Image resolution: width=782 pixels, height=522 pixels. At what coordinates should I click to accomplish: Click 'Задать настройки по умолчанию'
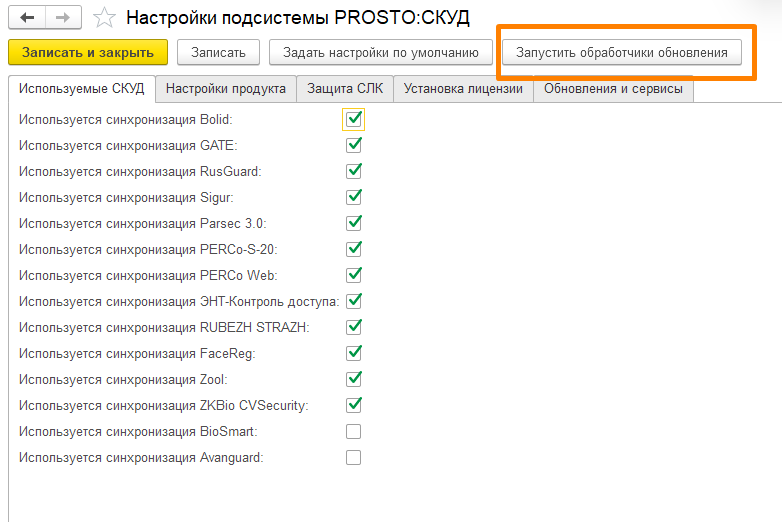point(381,52)
